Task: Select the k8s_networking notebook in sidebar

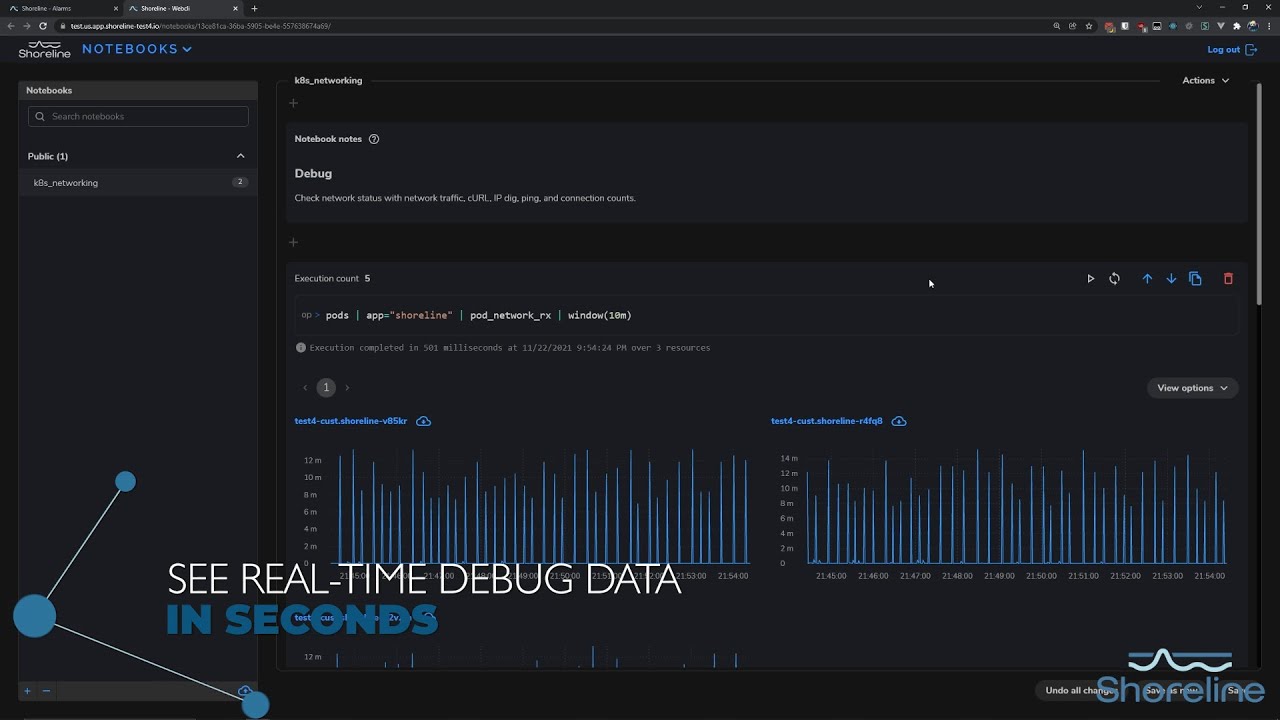Action: click(66, 183)
